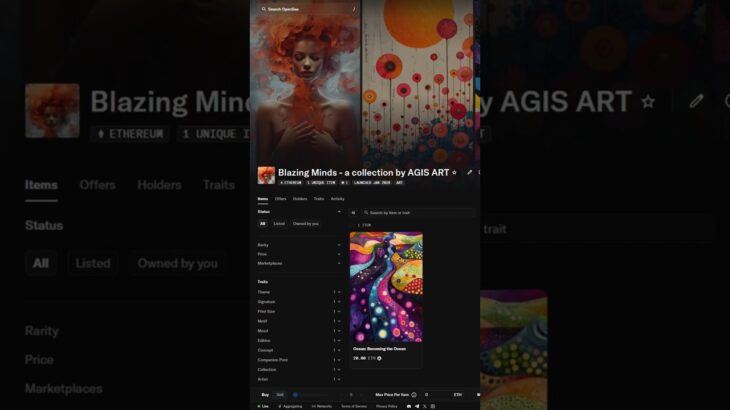Click the large blurred collection avatar in background
The image size is (730, 410).
[52, 111]
